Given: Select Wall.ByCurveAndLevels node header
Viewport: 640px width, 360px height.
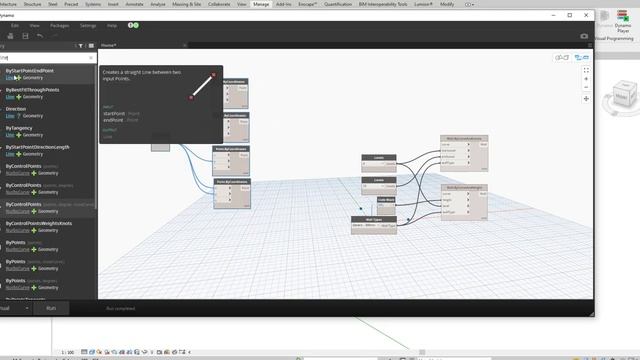Looking at the screenshot, I should pos(464,139).
